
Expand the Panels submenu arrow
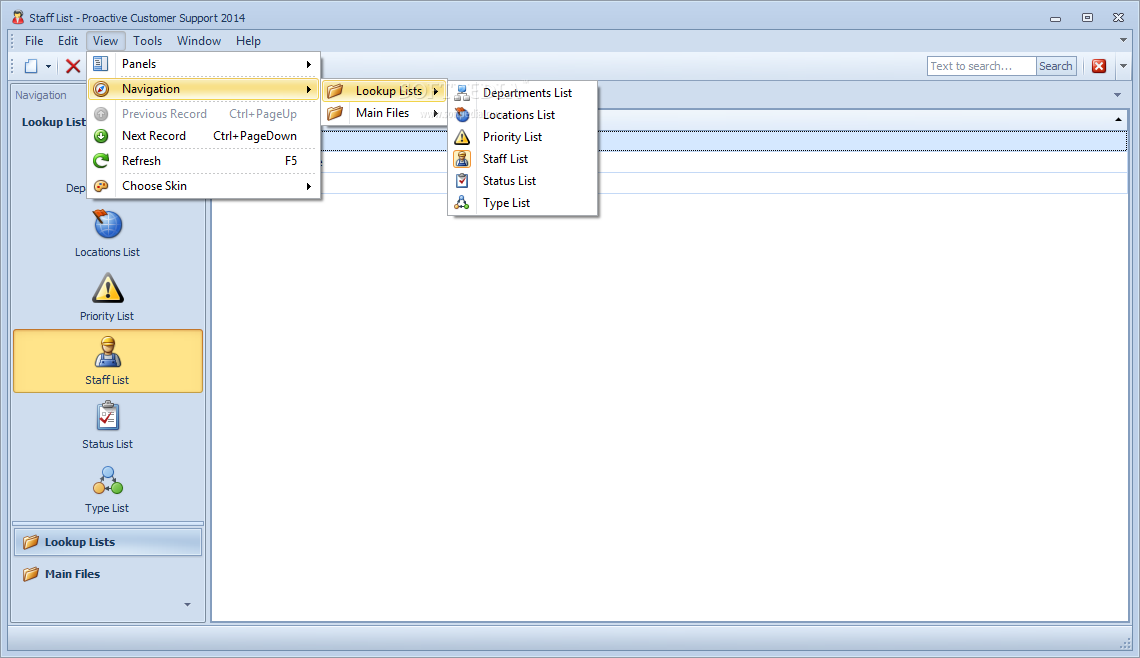tap(309, 65)
